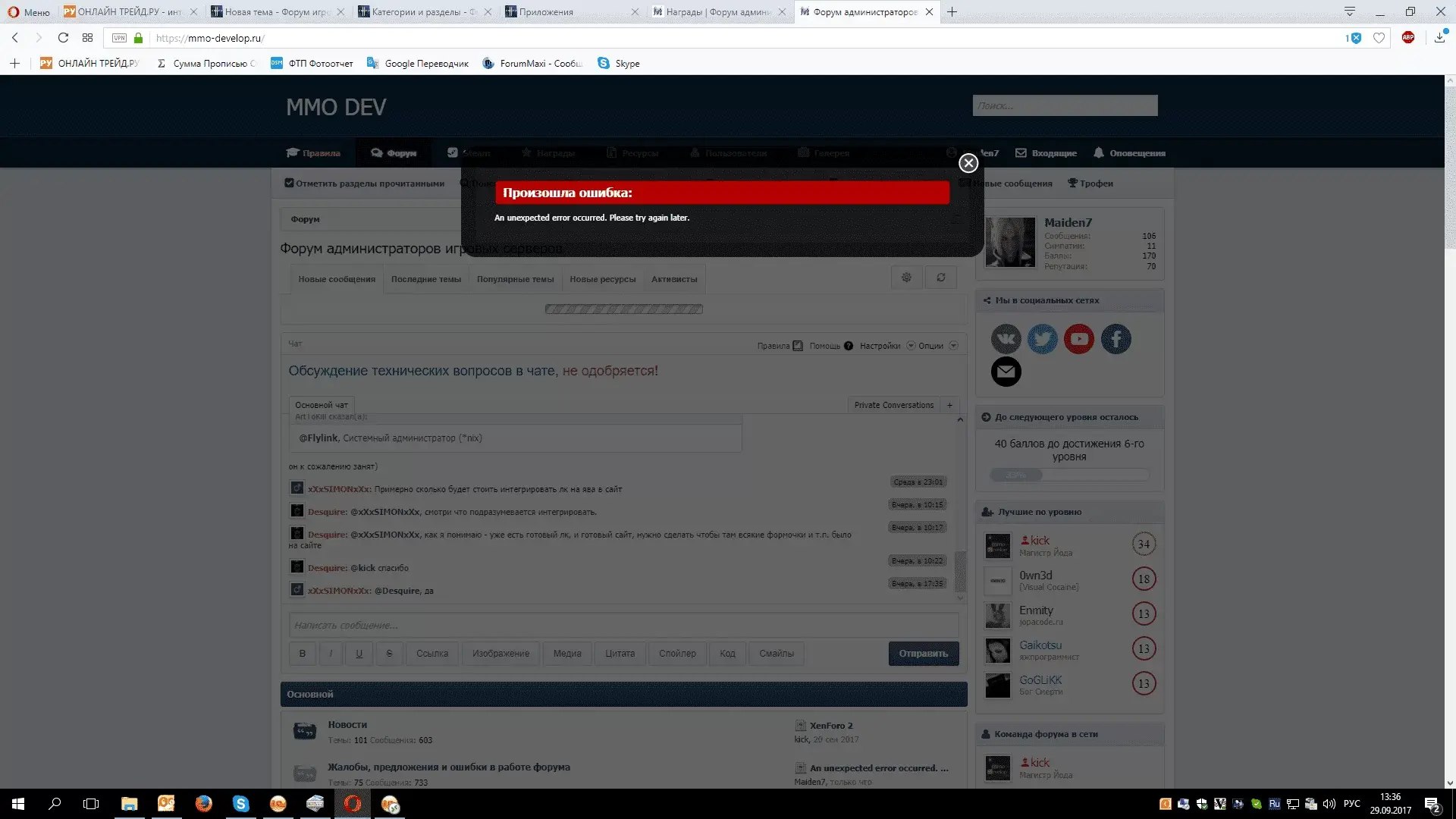Close the error dialog with the X icon
The width and height of the screenshot is (1456, 819).
click(968, 163)
